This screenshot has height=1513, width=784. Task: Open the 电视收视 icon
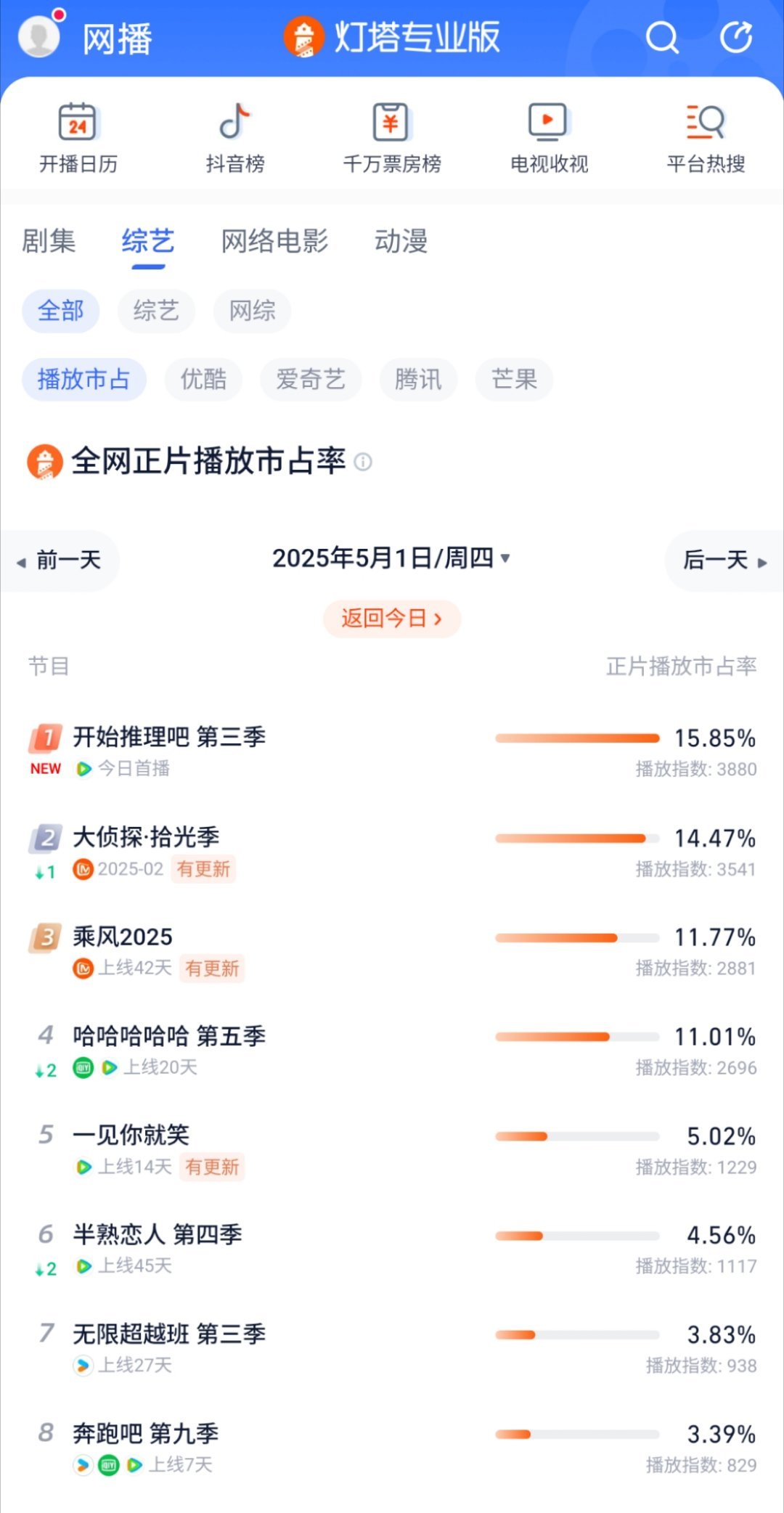click(549, 122)
